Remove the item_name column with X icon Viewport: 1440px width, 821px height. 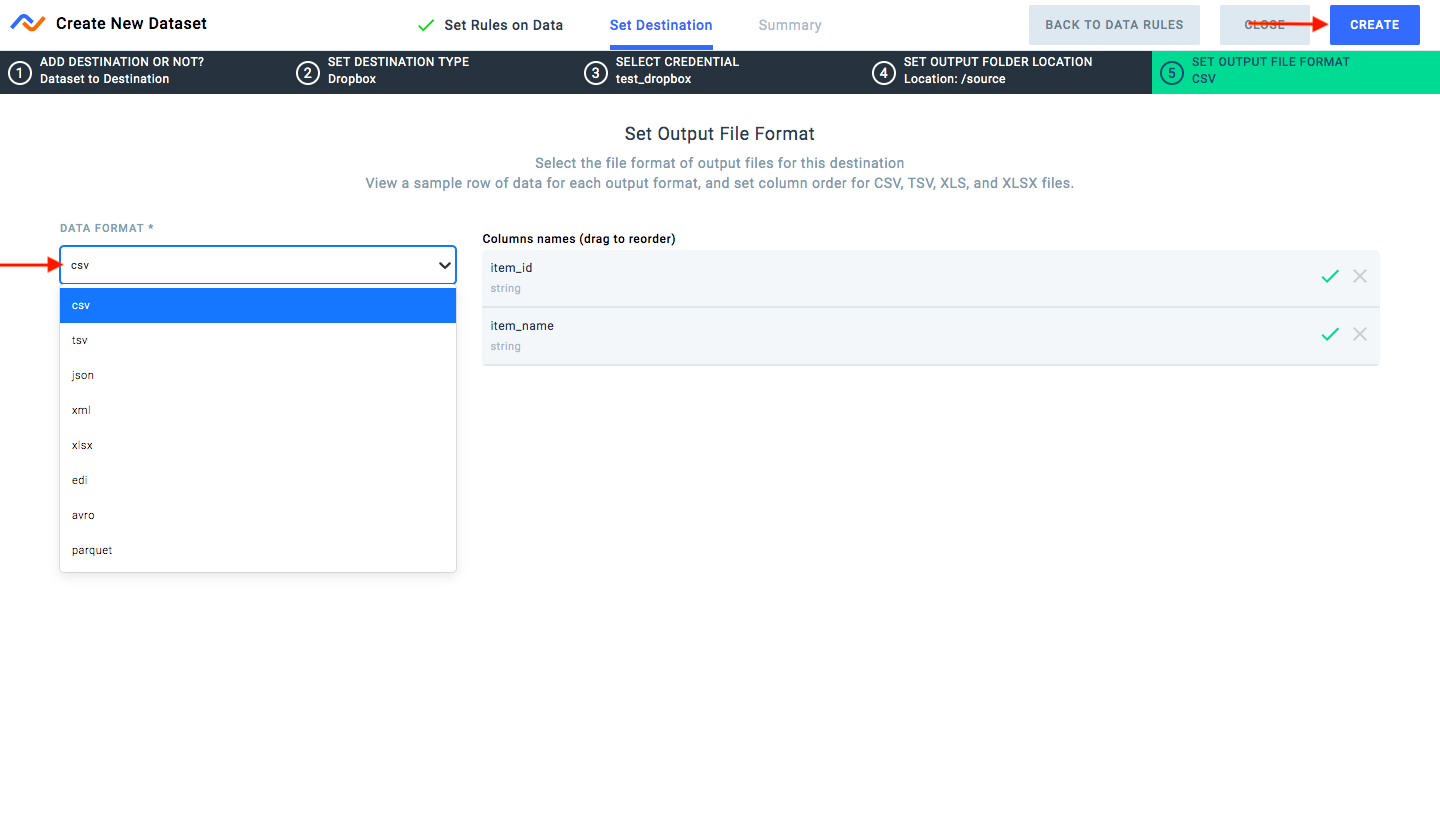tap(1360, 334)
